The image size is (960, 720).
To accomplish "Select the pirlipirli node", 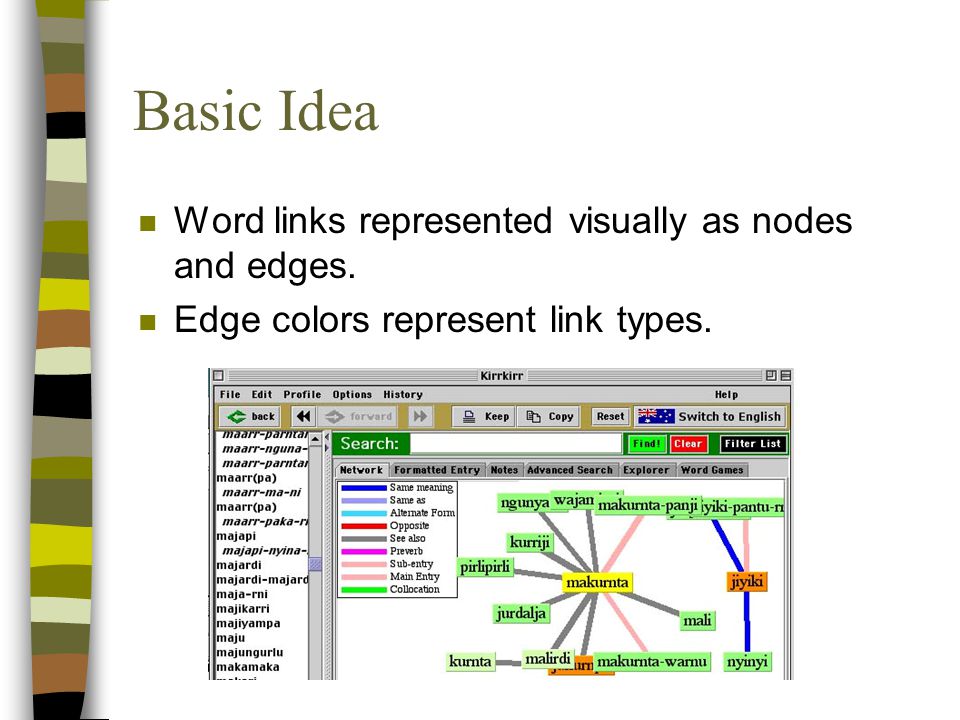I will point(485,567).
